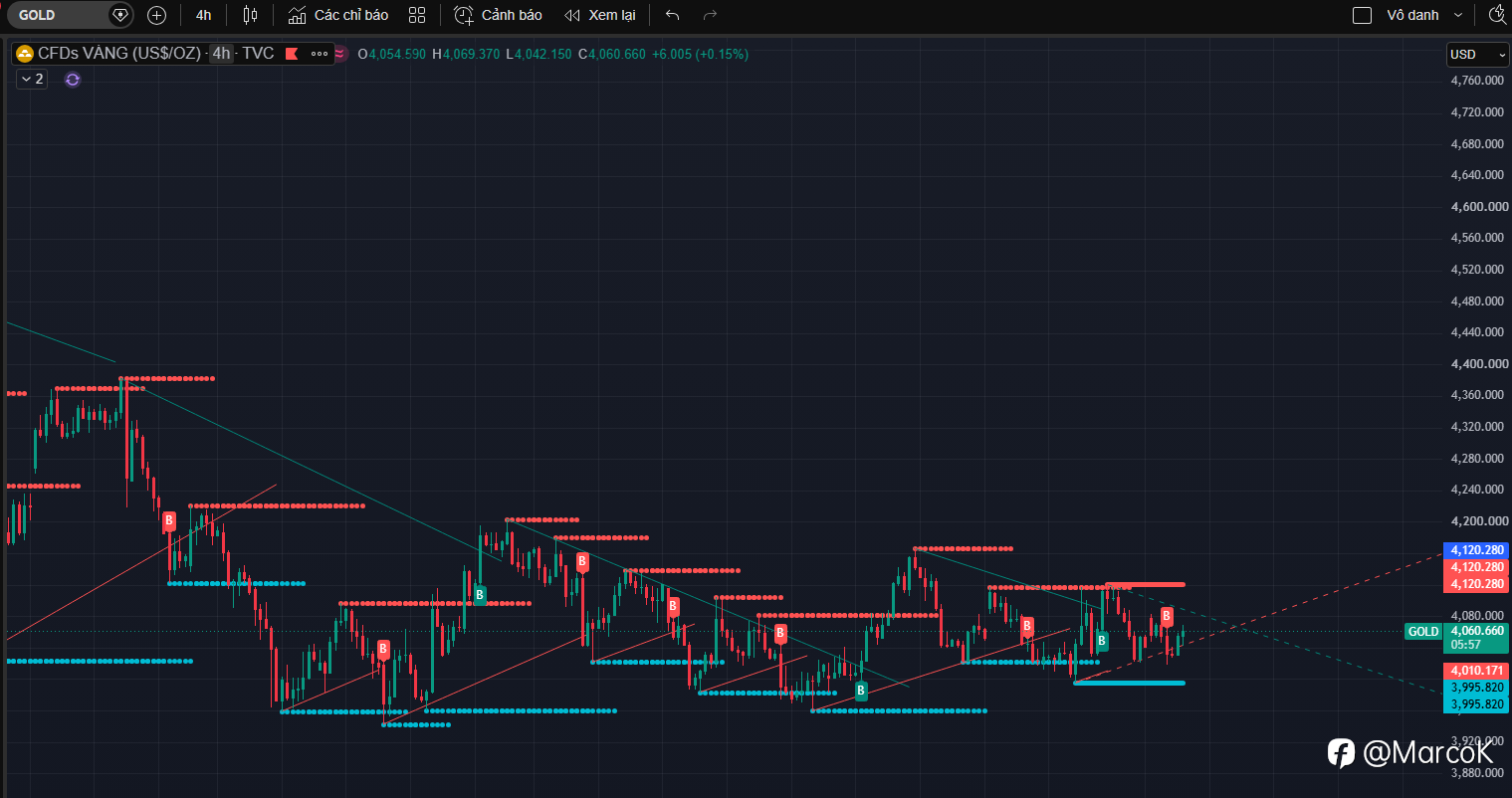
Task: Redo the last chart action
Action: (x=710, y=15)
